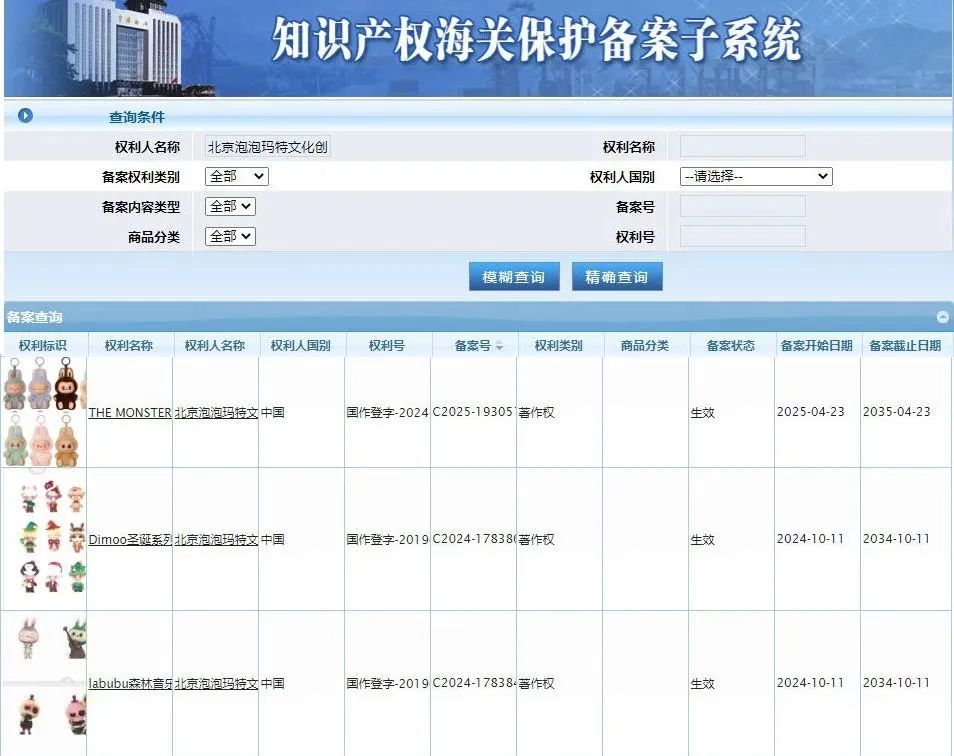Click the 备案截止日期 column header
This screenshot has width=954, height=756.
pos(905,345)
